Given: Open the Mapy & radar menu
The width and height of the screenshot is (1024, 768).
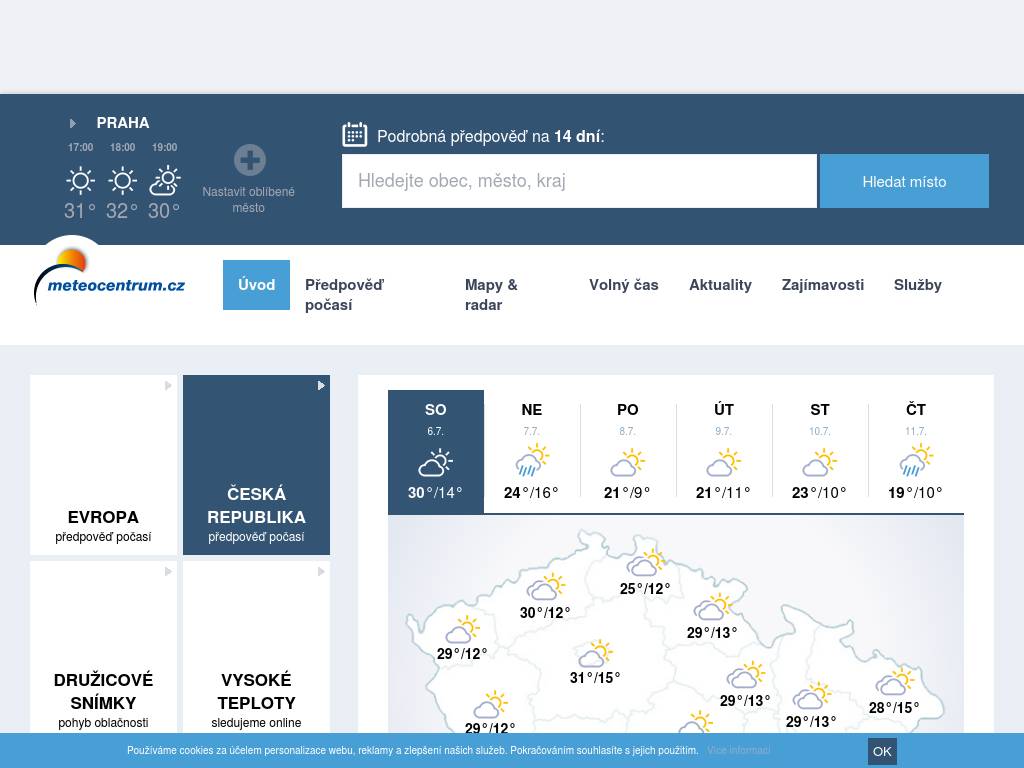Looking at the screenshot, I should coord(491,295).
